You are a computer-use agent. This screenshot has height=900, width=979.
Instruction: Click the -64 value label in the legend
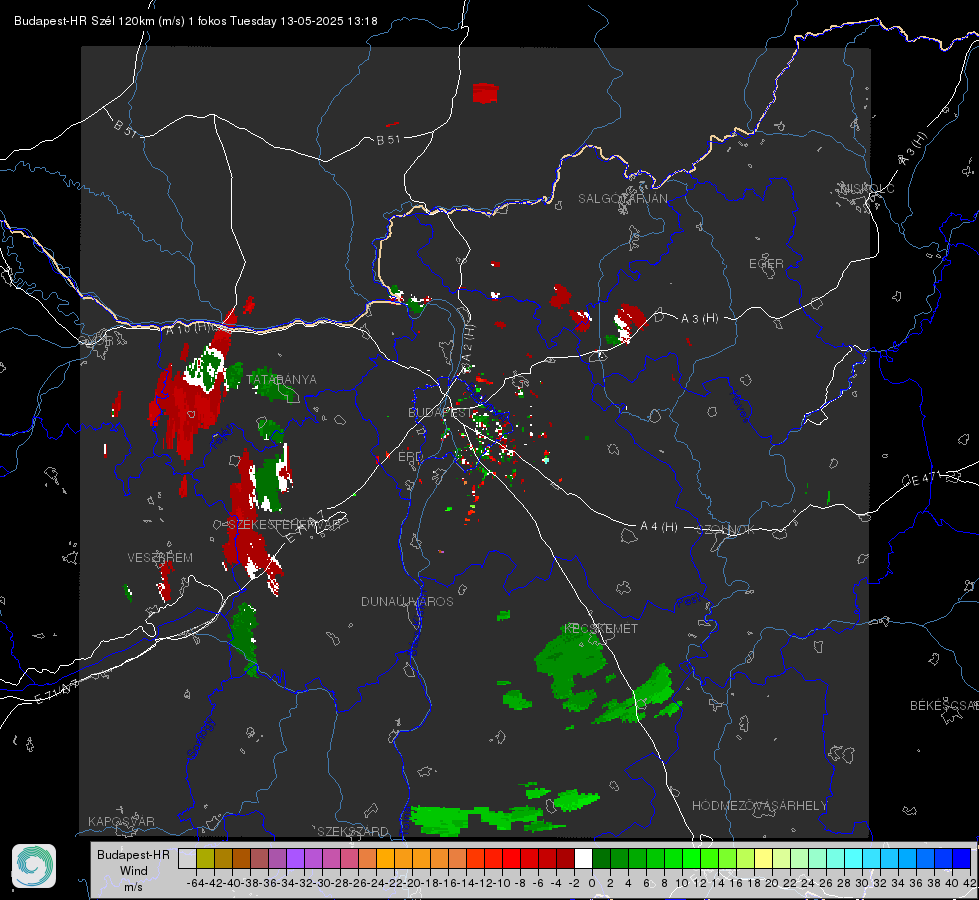pos(195,883)
